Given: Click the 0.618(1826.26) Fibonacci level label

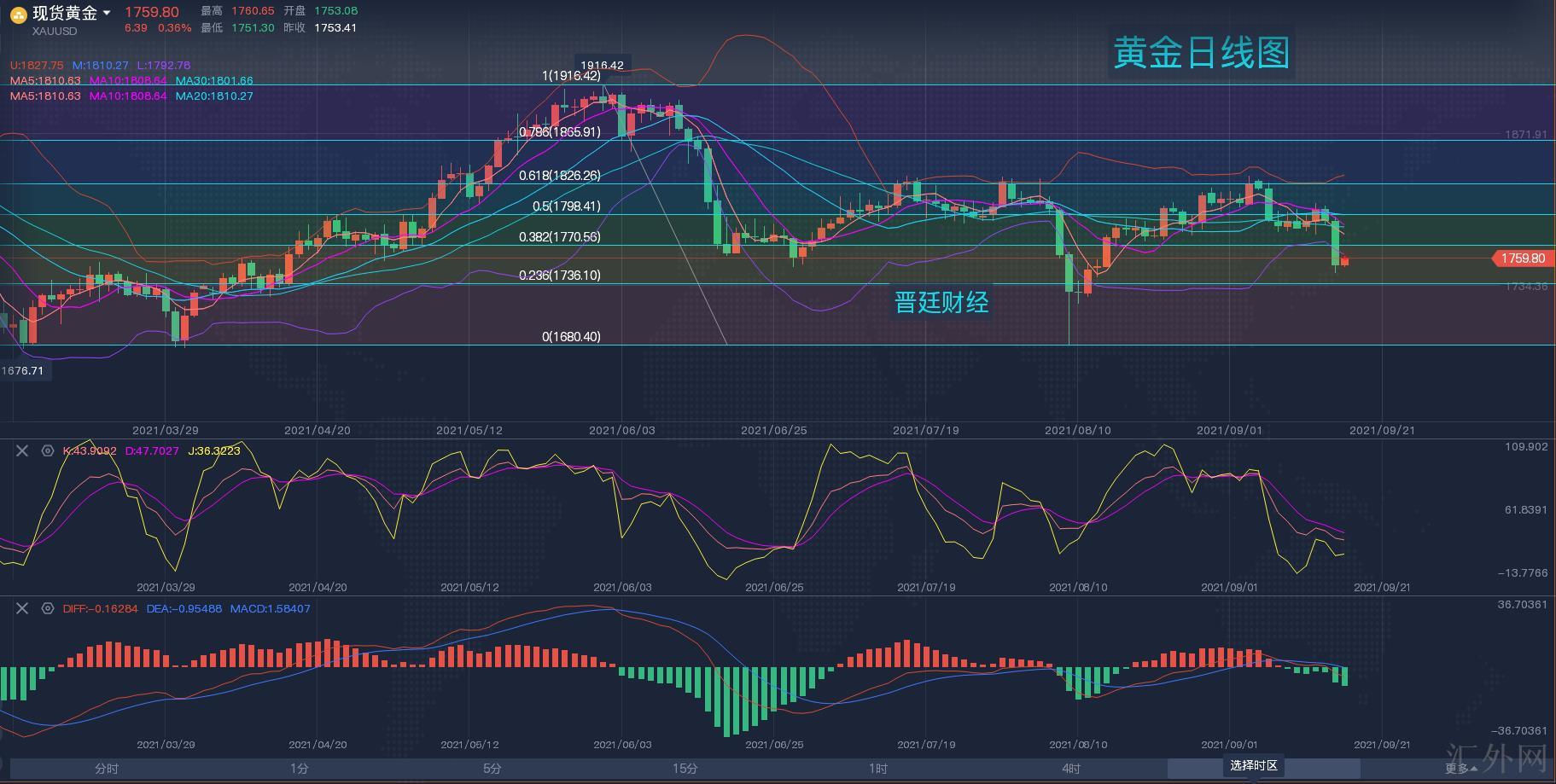Looking at the screenshot, I should (x=559, y=176).
